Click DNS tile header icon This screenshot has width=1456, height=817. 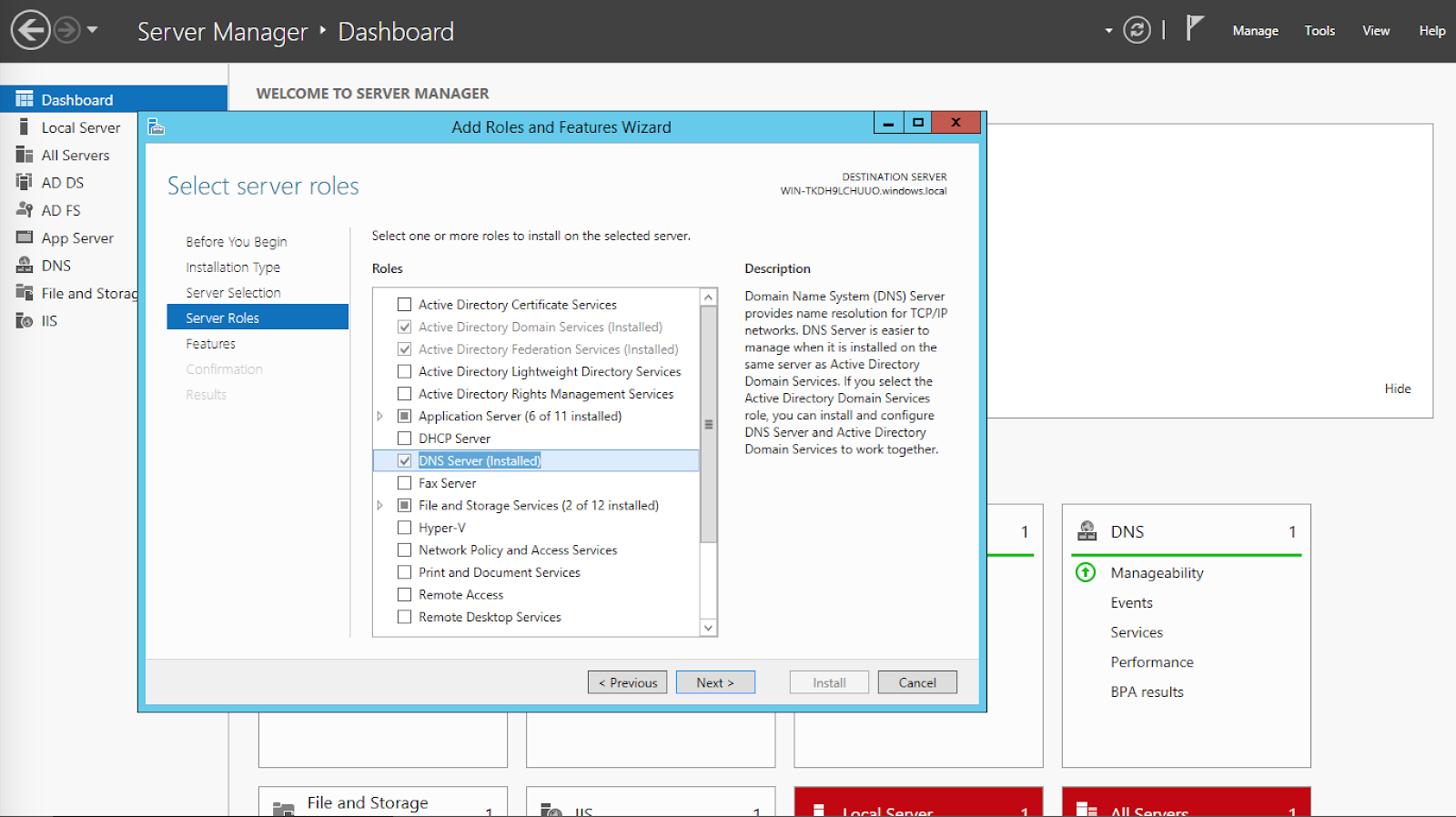(1087, 531)
